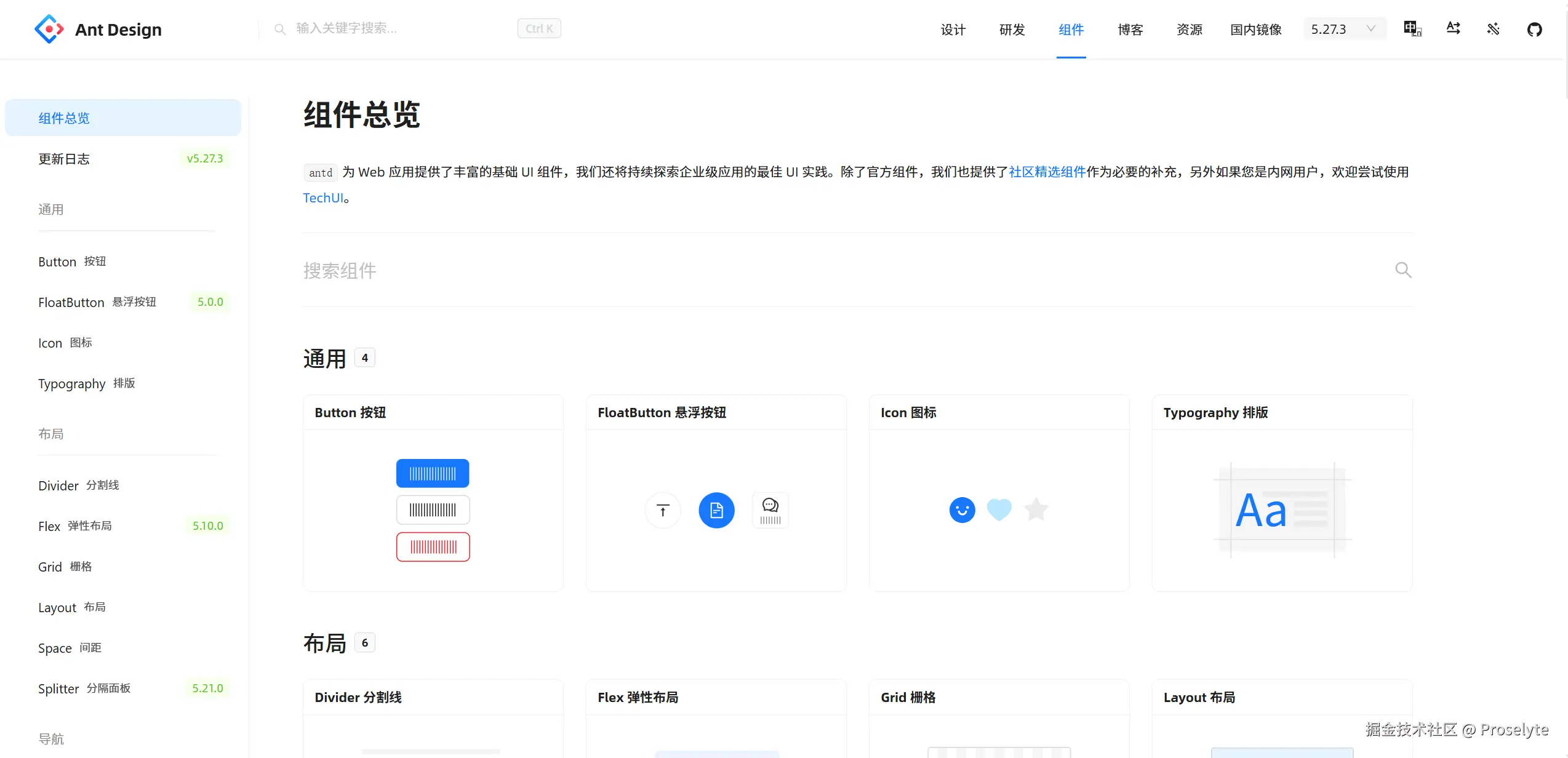Viewport: 1568px width, 758px height.
Task: Go to Layout 布局 in the sidebar
Action: click(123, 607)
